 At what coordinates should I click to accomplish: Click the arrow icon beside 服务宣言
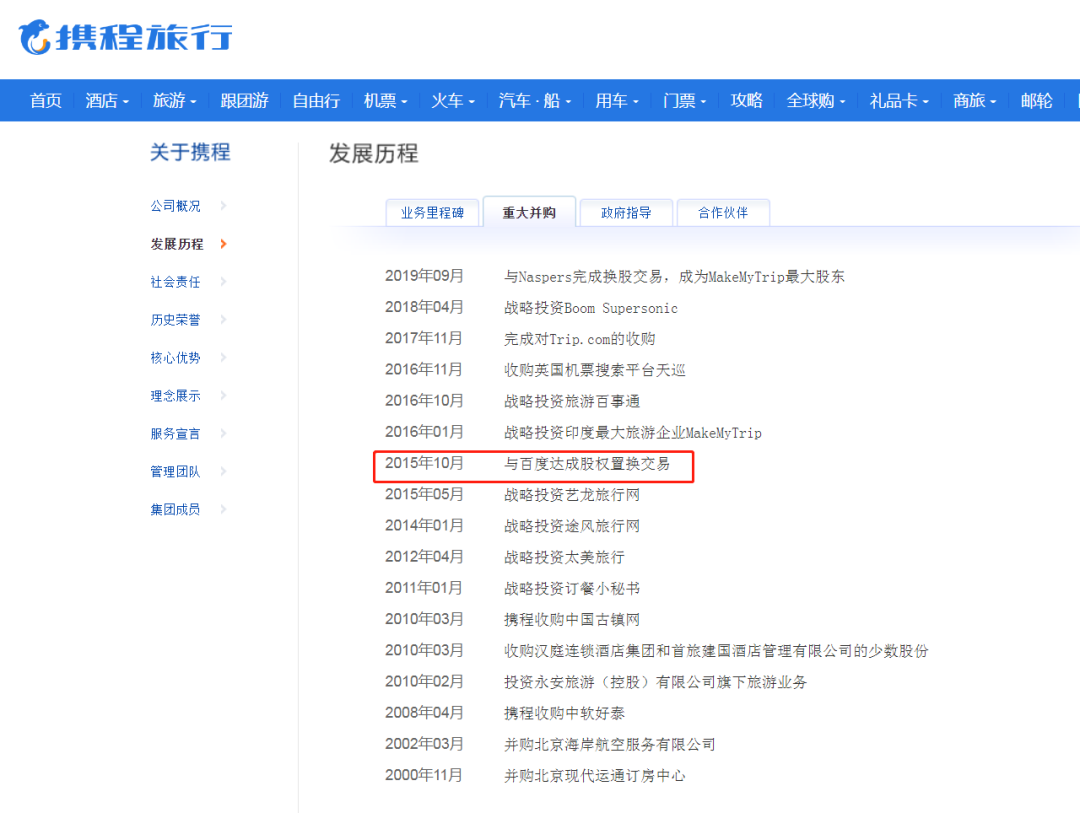[223, 433]
